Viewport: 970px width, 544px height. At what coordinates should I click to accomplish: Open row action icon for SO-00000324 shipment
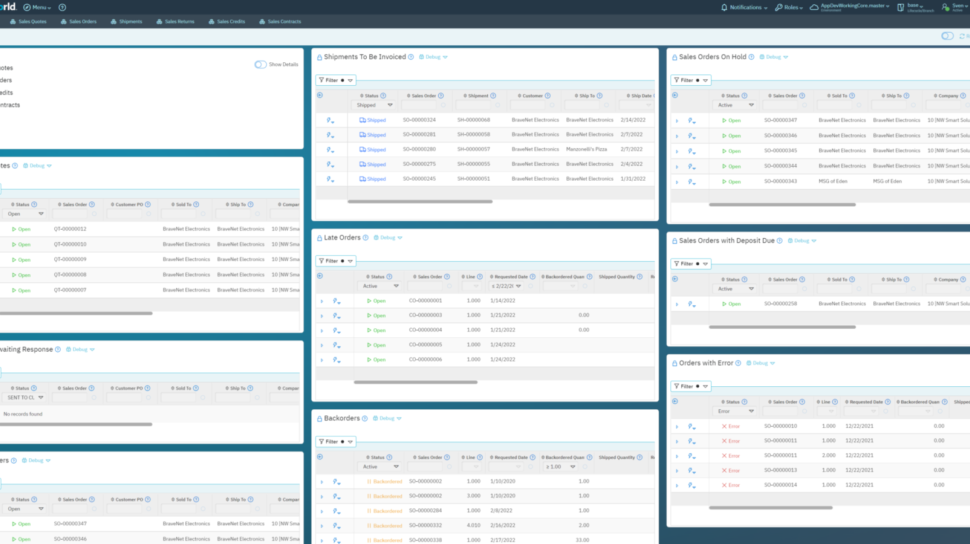pyautogui.click(x=330, y=120)
